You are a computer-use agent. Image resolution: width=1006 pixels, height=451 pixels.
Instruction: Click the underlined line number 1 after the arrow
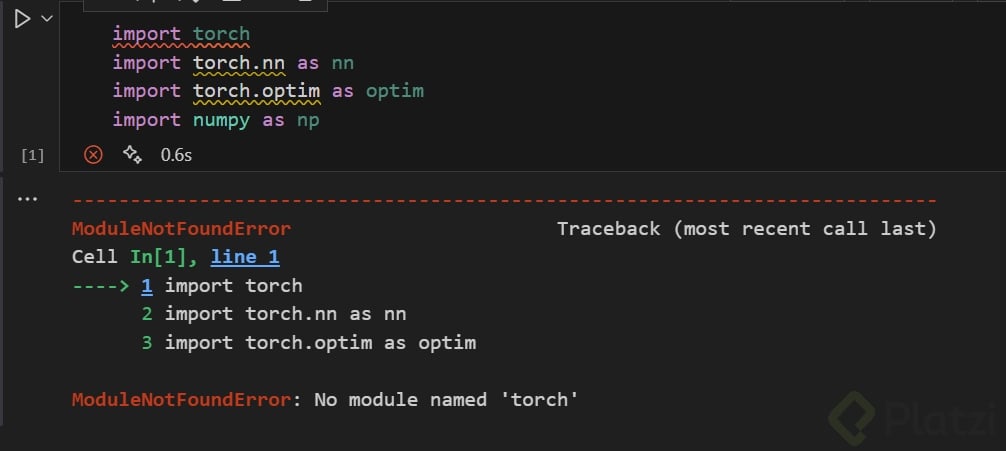[147, 286]
